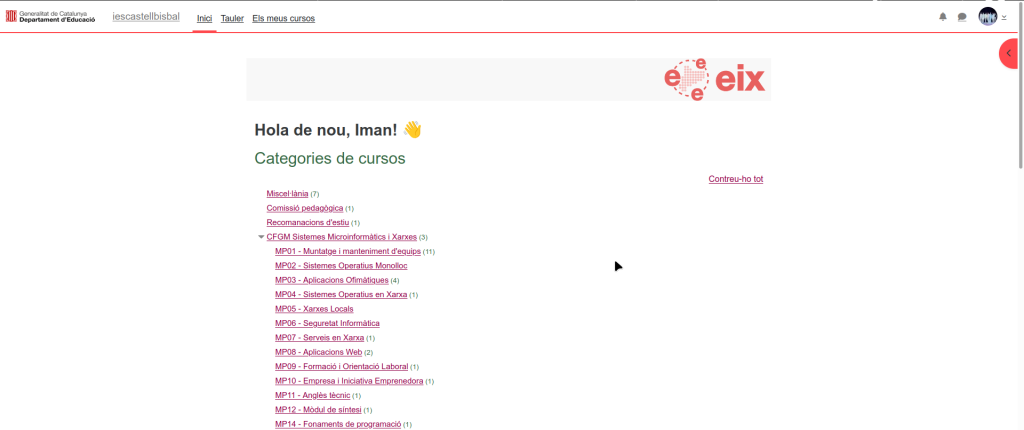The image size is (1024, 430).
Task: Open the Miscel·lània category
Action: click(x=287, y=193)
